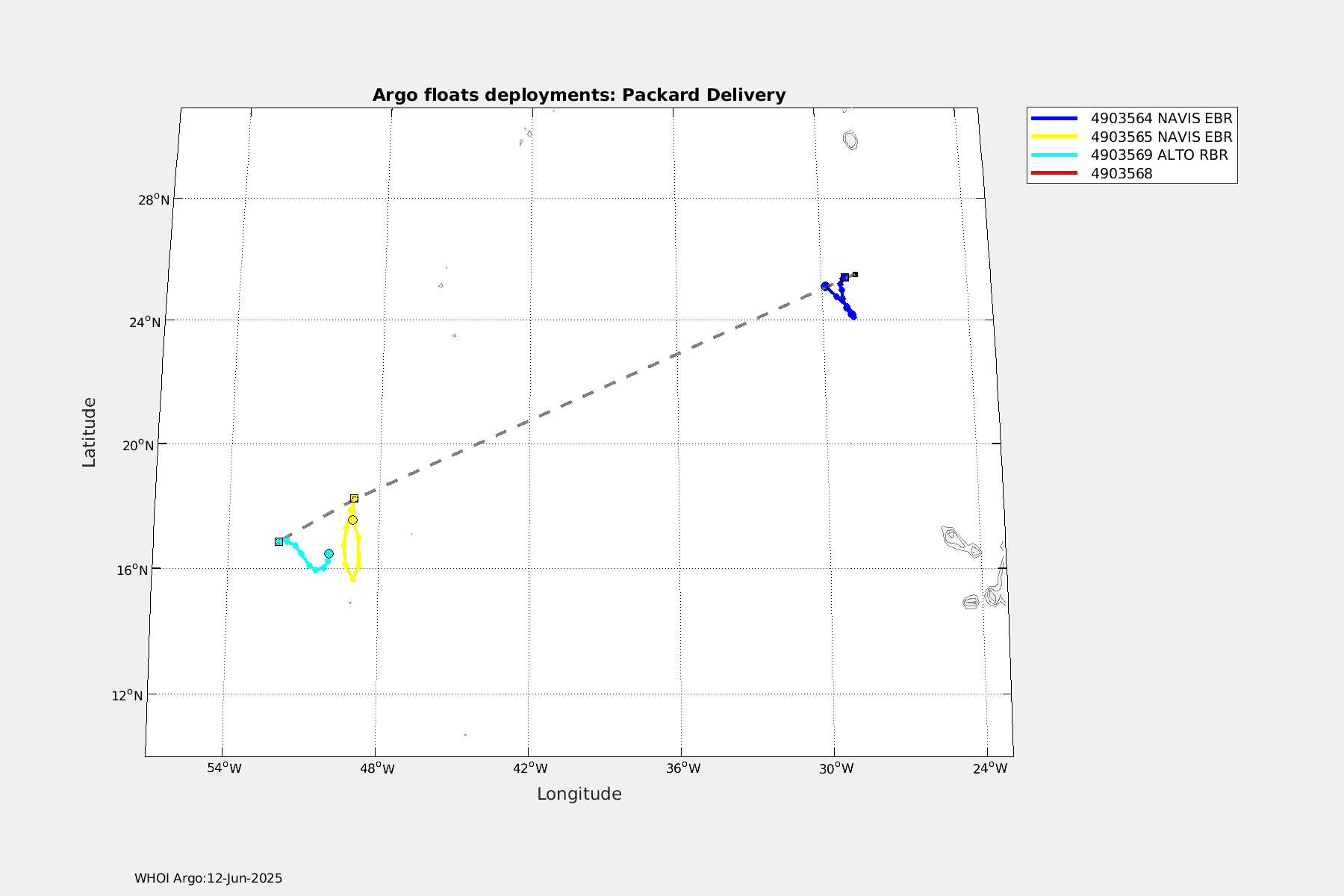Screen dimensions: 1344x896
Task: Click the yellow circle latest position marker
Action: pyautogui.click(x=352, y=520)
